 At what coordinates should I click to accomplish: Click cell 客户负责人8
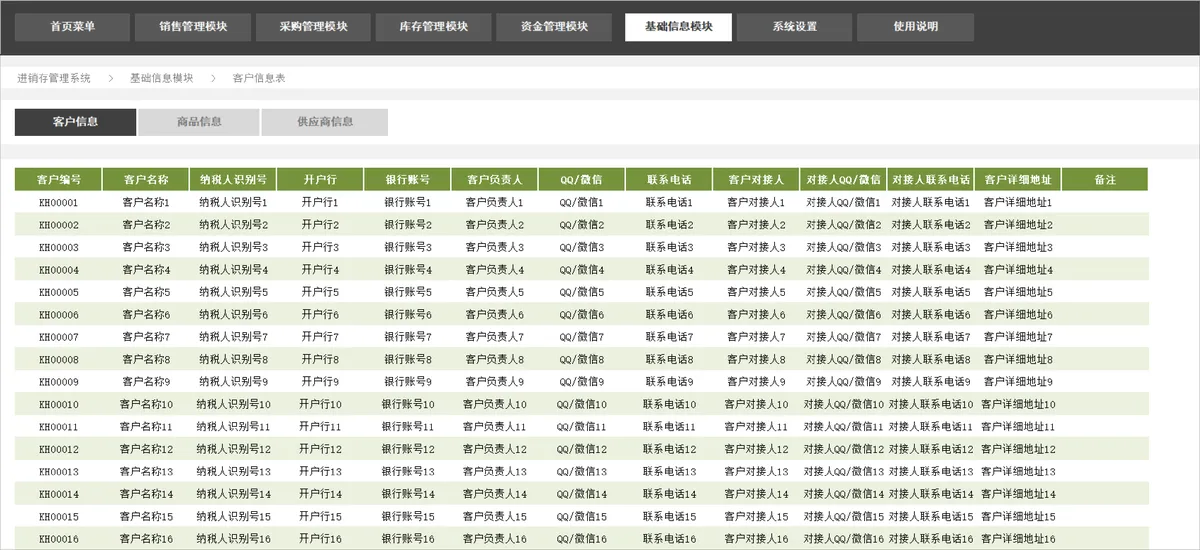coord(495,360)
